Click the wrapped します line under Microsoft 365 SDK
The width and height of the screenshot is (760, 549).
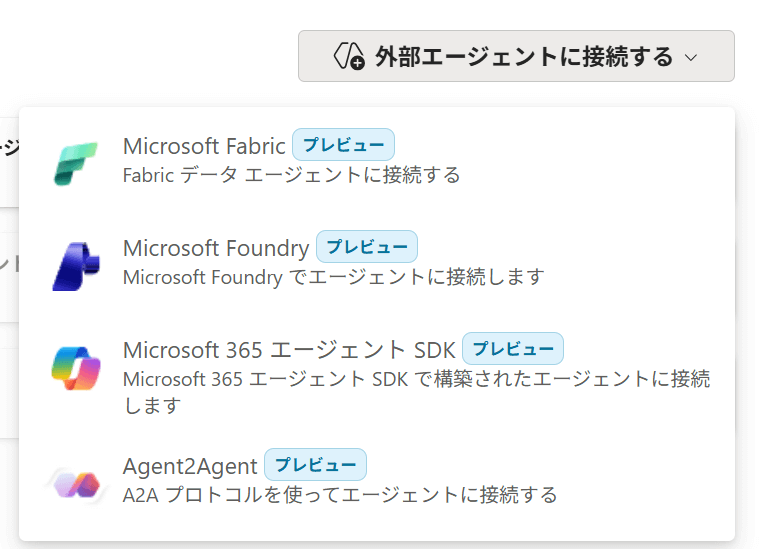click(x=152, y=405)
